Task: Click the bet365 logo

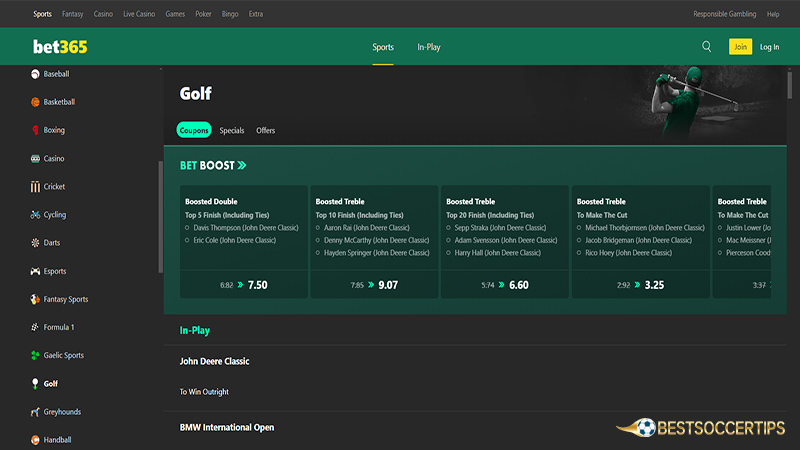Action: [60, 47]
